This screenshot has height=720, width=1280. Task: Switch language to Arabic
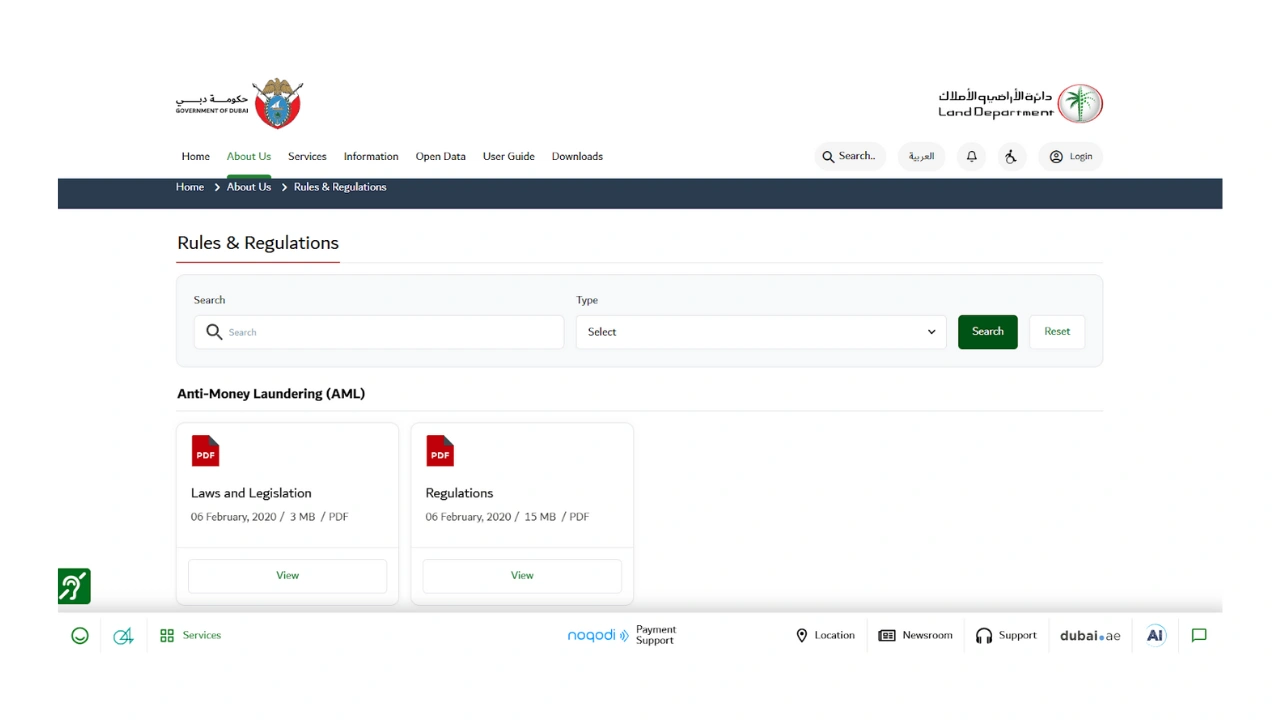pos(921,157)
